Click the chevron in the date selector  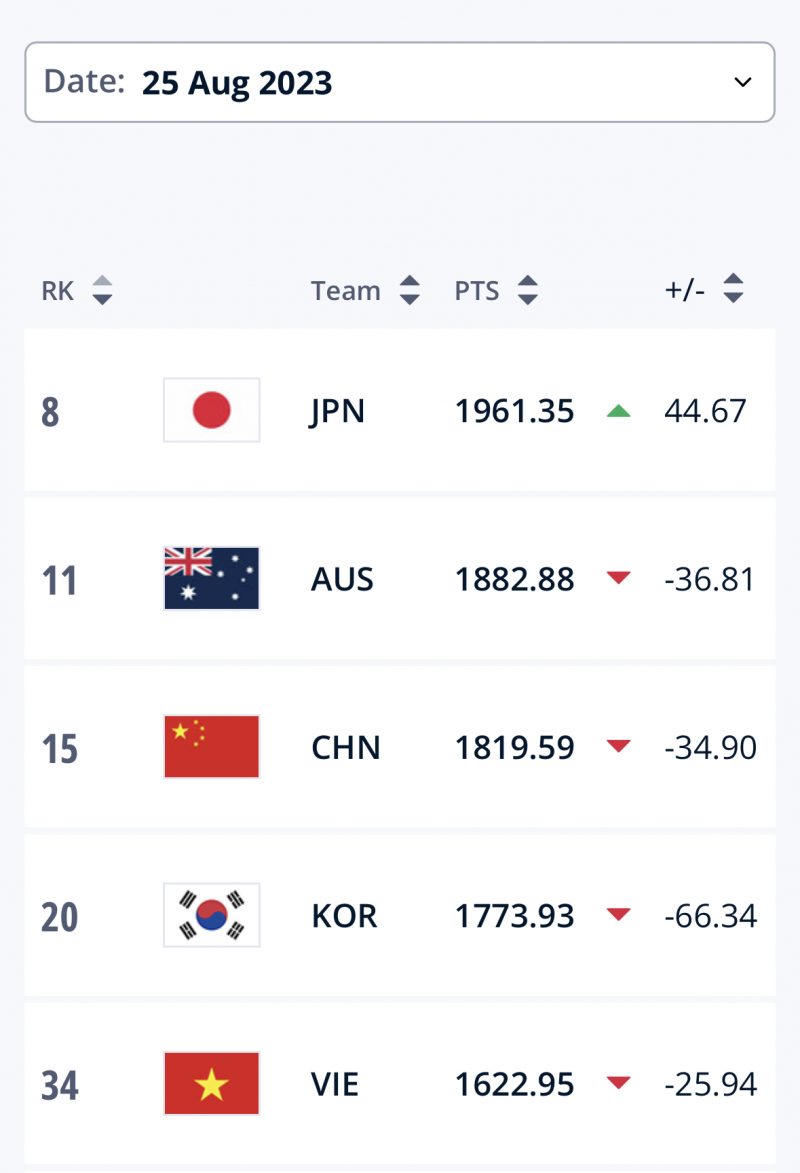(x=742, y=82)
